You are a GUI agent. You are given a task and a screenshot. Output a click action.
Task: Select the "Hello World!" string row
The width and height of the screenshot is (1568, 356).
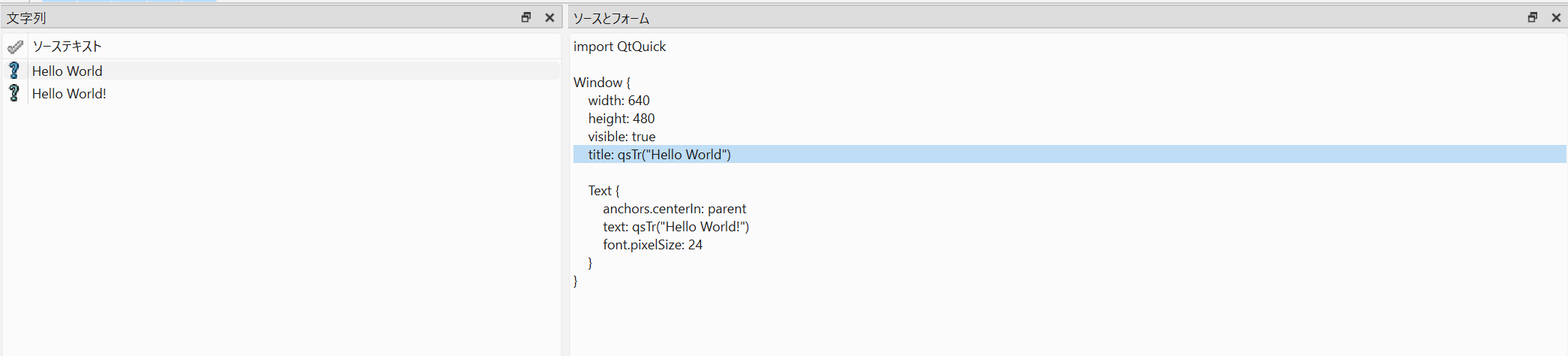(x=69, y=93)
